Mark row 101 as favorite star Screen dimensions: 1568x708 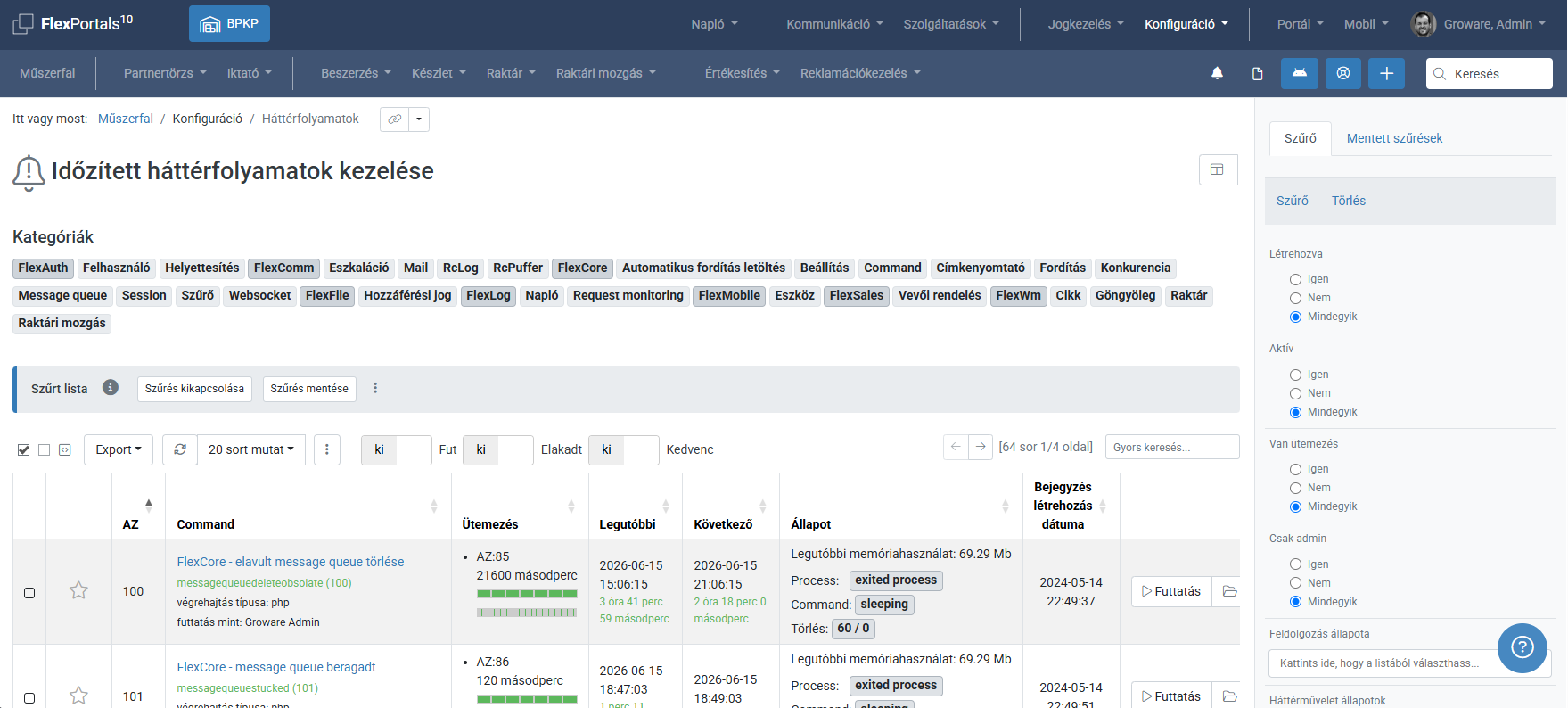click(x=78, y=696)
